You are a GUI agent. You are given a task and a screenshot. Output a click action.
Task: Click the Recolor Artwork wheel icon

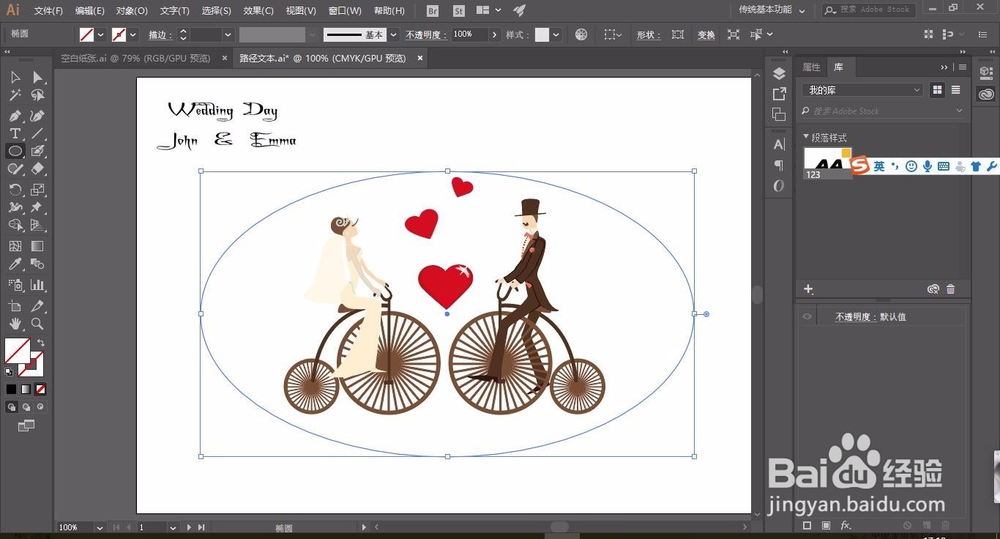pyautogui.click(x=581, y=34)
